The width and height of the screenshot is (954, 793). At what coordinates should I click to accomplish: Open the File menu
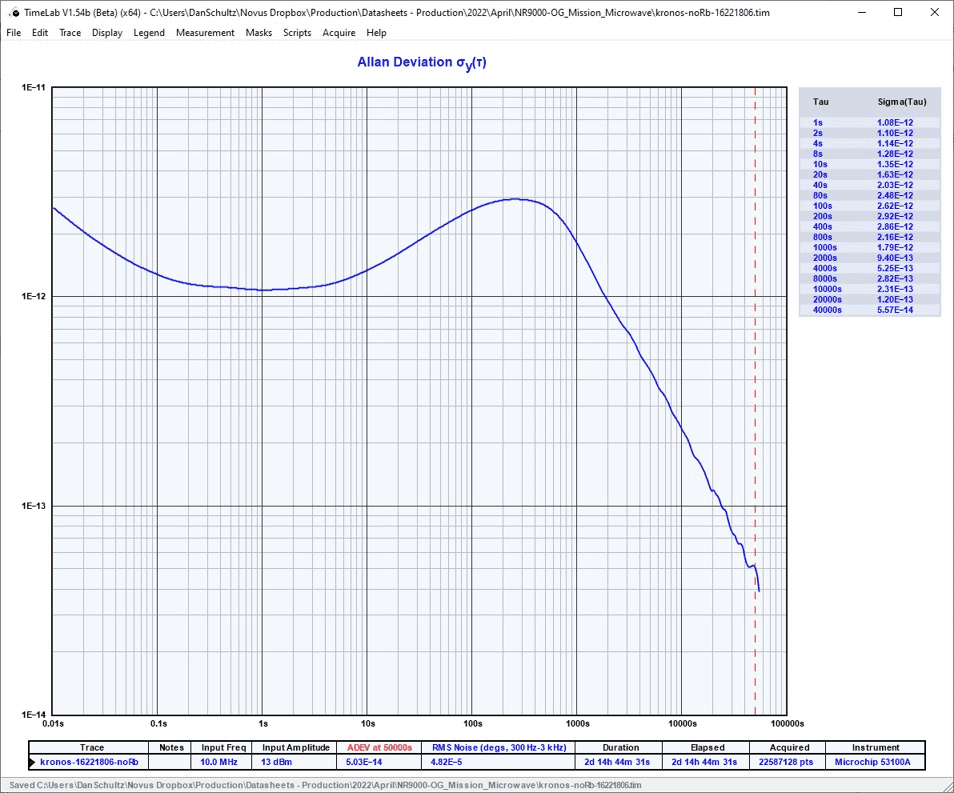point(13,33)
